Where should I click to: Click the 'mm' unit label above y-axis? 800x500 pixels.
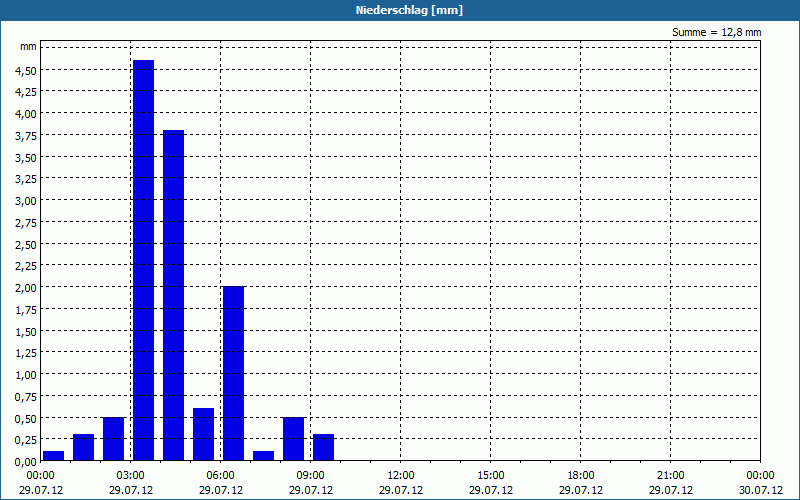coord(28,46)
